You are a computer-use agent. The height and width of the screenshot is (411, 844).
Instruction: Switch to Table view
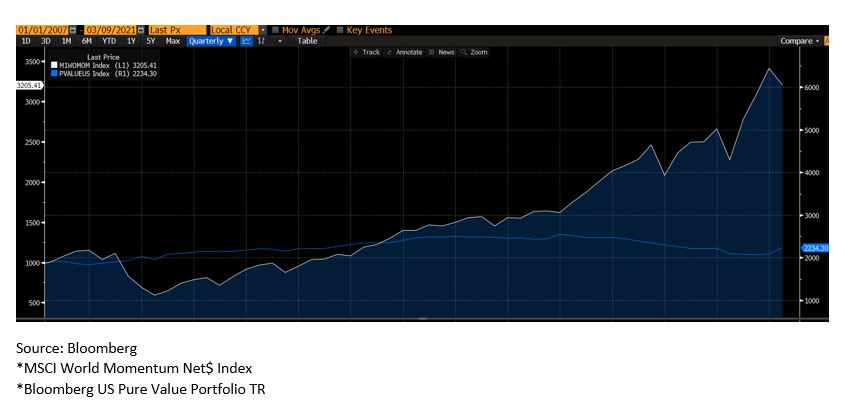pos(307,41)
